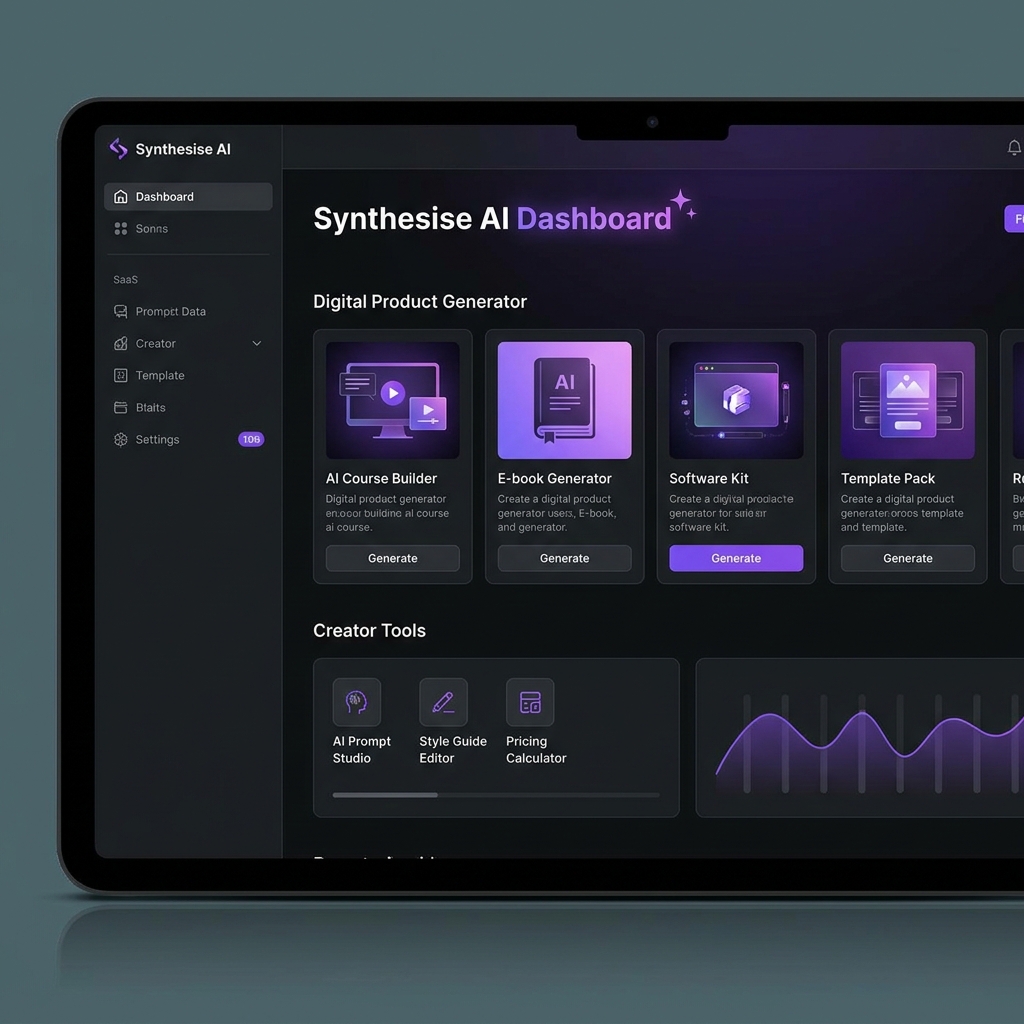Click the Synthesise AI brand name text

click(x=183, y=150)
